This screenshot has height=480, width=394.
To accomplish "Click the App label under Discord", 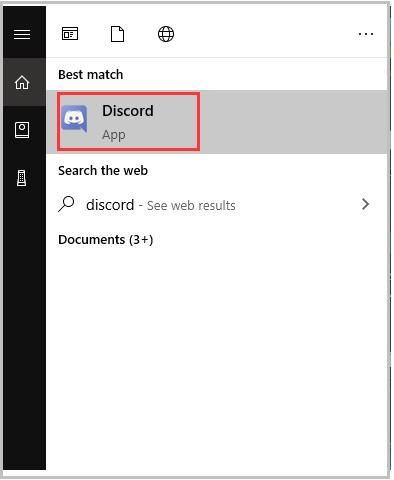I will click(114, 135).
